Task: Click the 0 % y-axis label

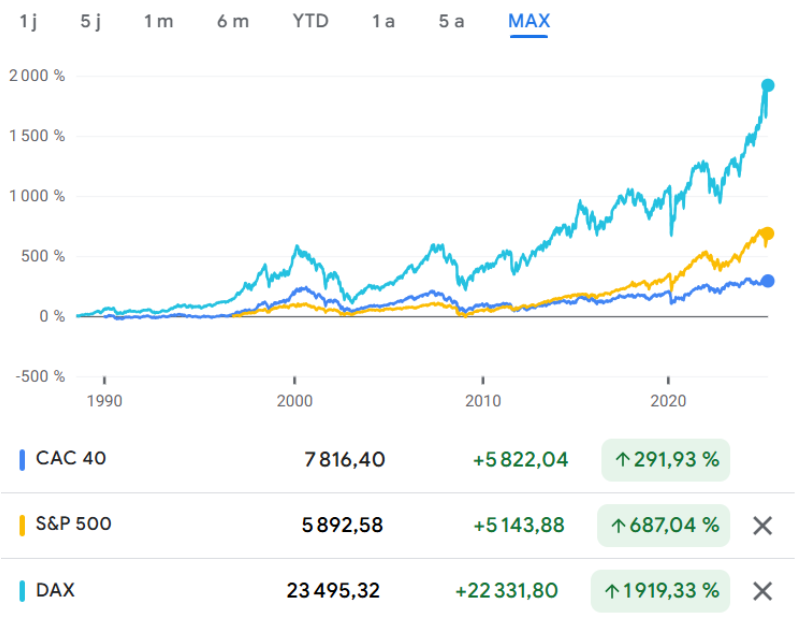Action: [52, 317]
